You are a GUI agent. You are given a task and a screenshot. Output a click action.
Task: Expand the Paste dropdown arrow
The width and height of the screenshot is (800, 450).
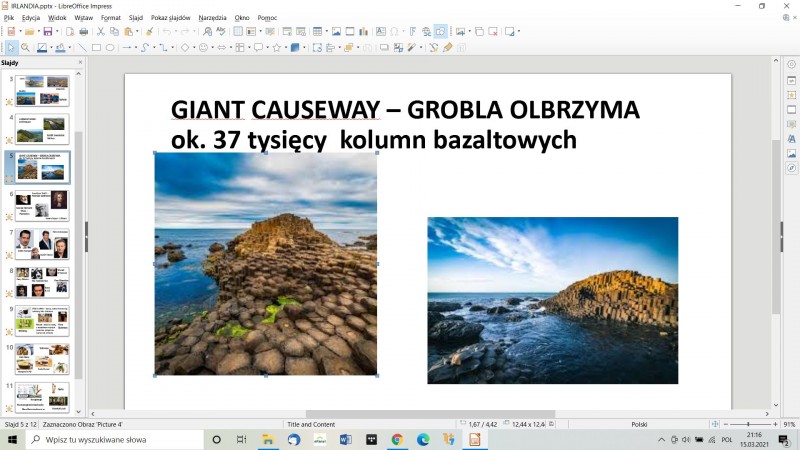pos(138,31)
